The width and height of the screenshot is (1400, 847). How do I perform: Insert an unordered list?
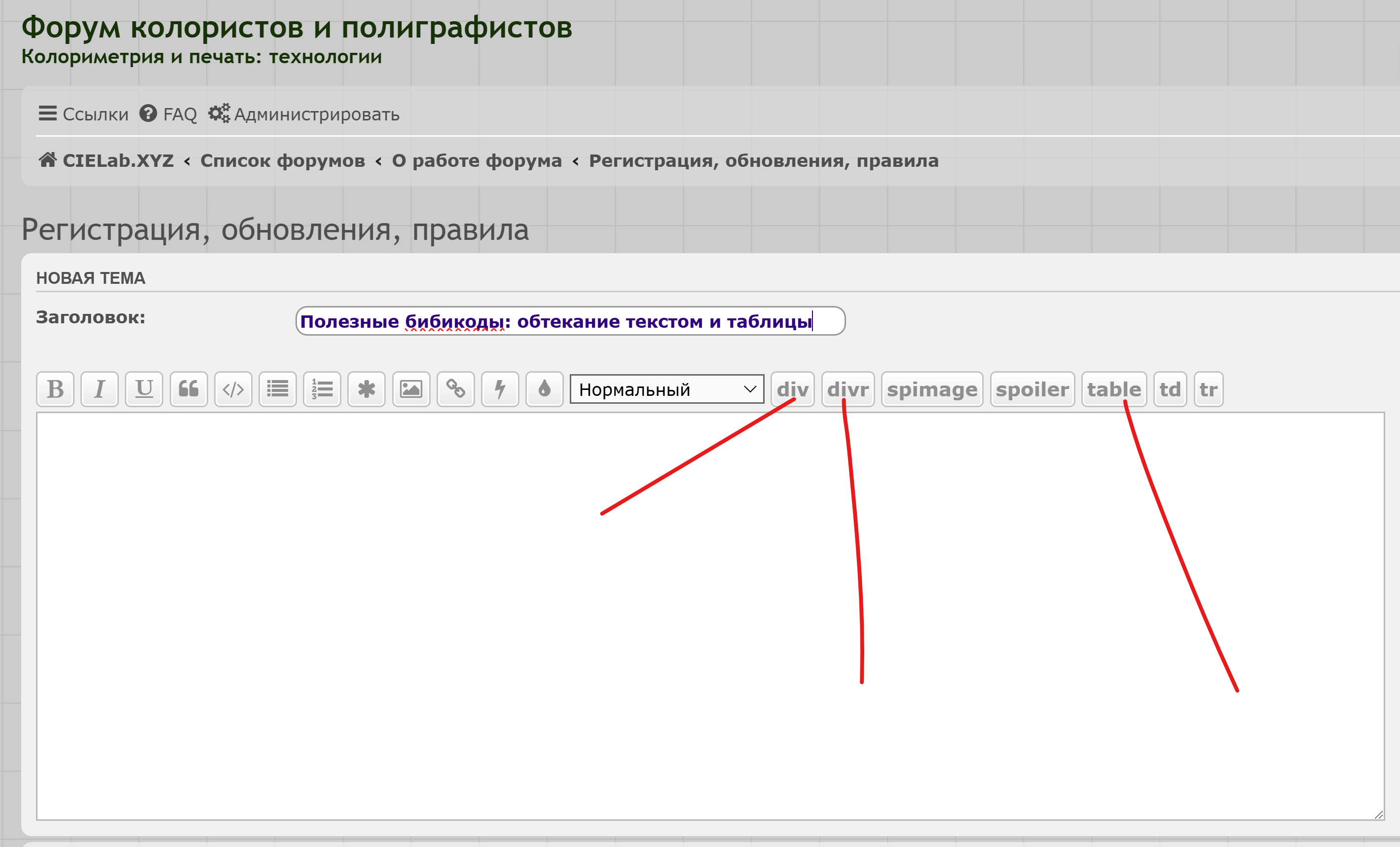pos(277,389)
